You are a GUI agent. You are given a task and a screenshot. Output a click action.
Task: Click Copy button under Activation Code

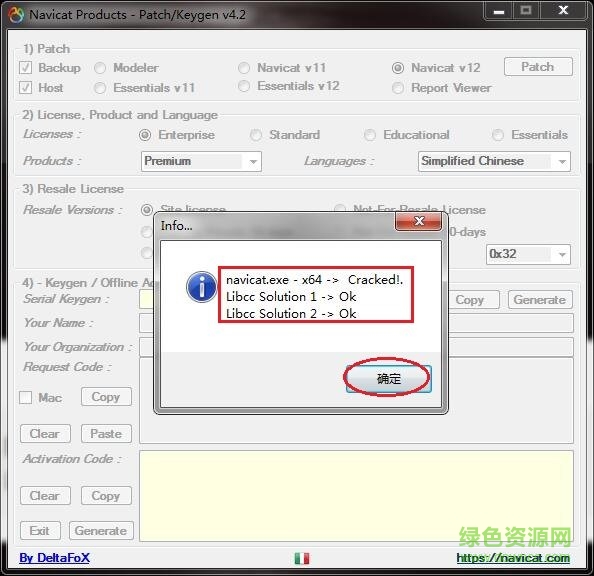[106, 496]
